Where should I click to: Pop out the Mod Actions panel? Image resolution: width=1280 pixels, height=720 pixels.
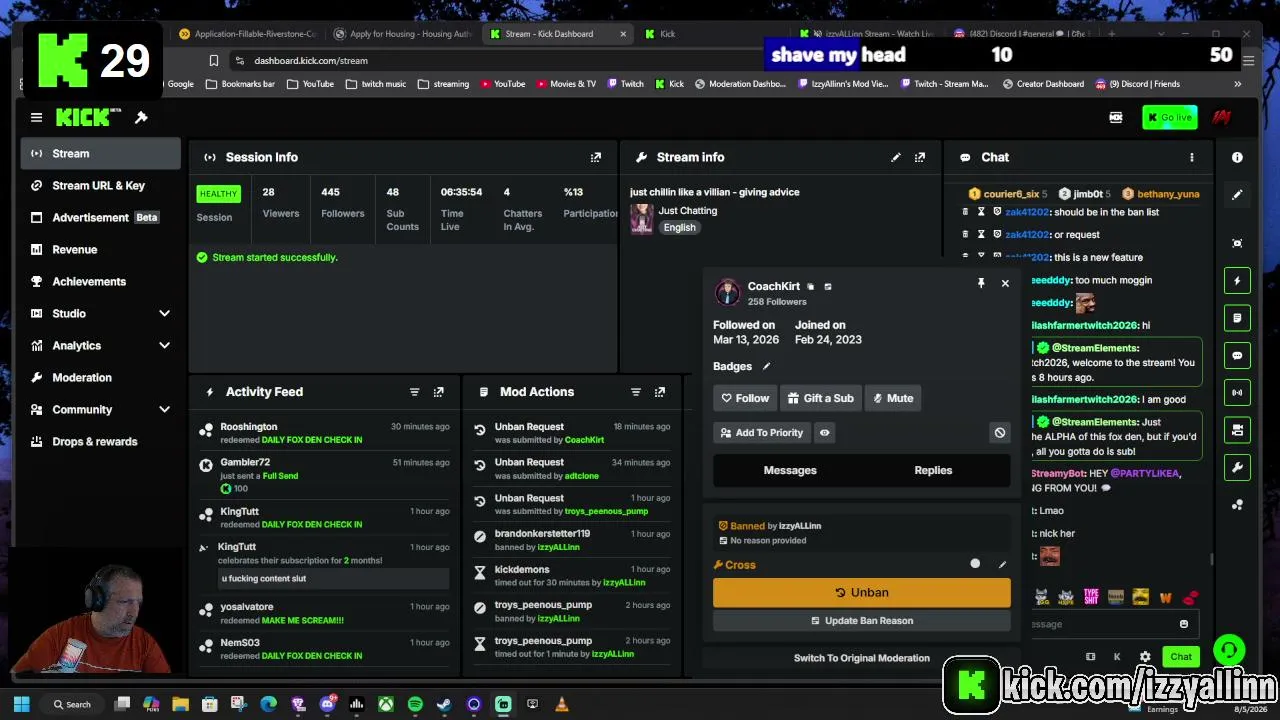(x=659, y=392)
